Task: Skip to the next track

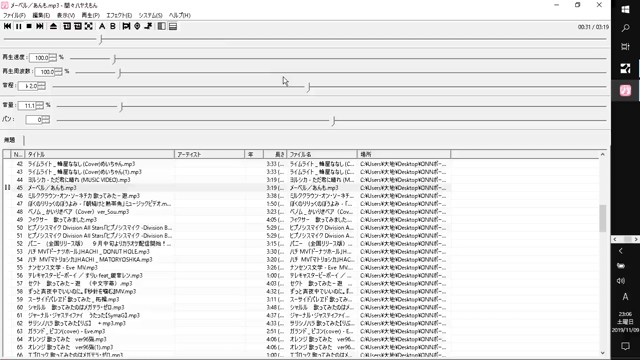Action: pos(40,26)
